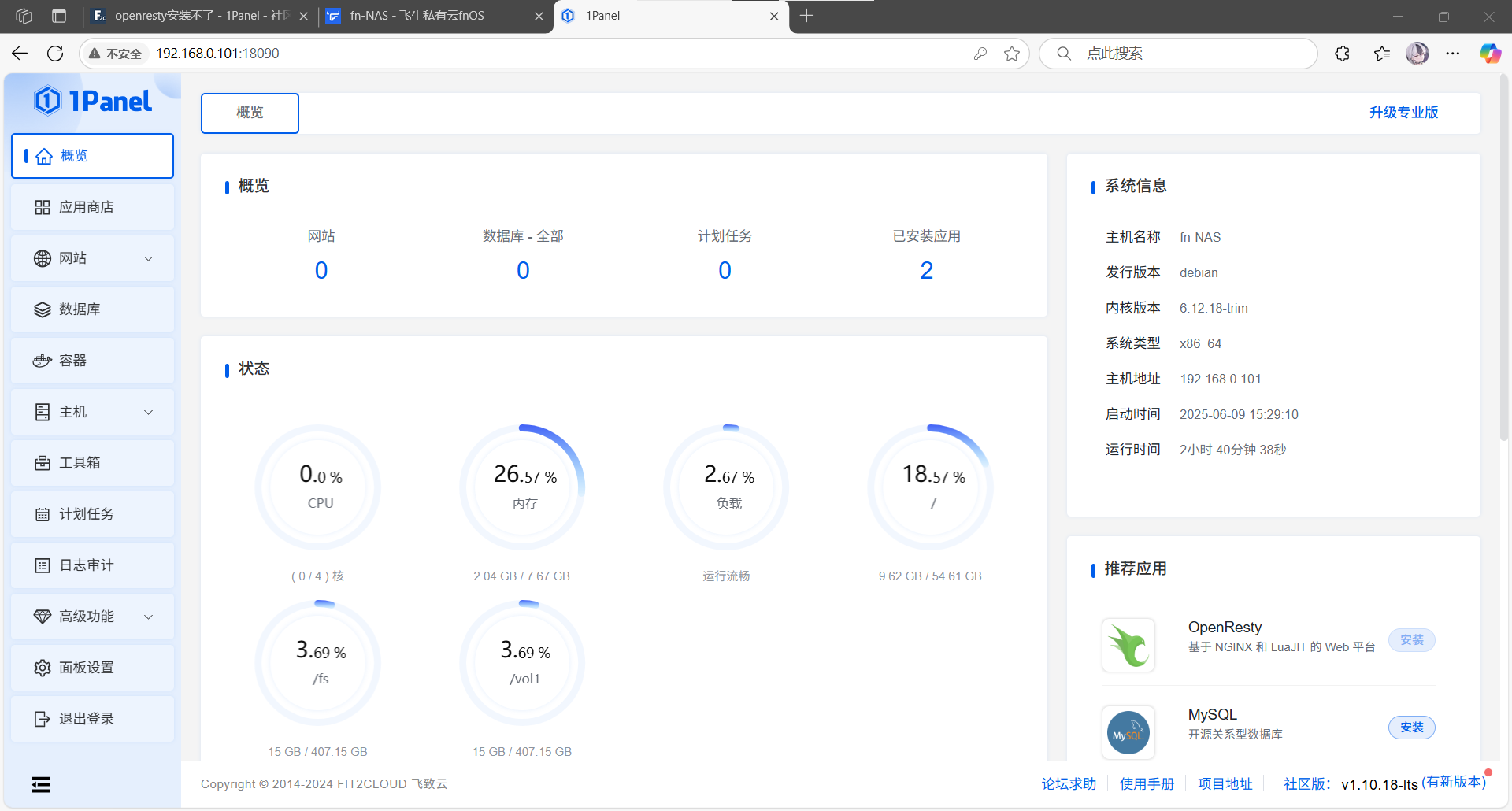1512x811 pixels.
Task: Click the 点此搜索 browser search box
Action: tap(1178, 54)
